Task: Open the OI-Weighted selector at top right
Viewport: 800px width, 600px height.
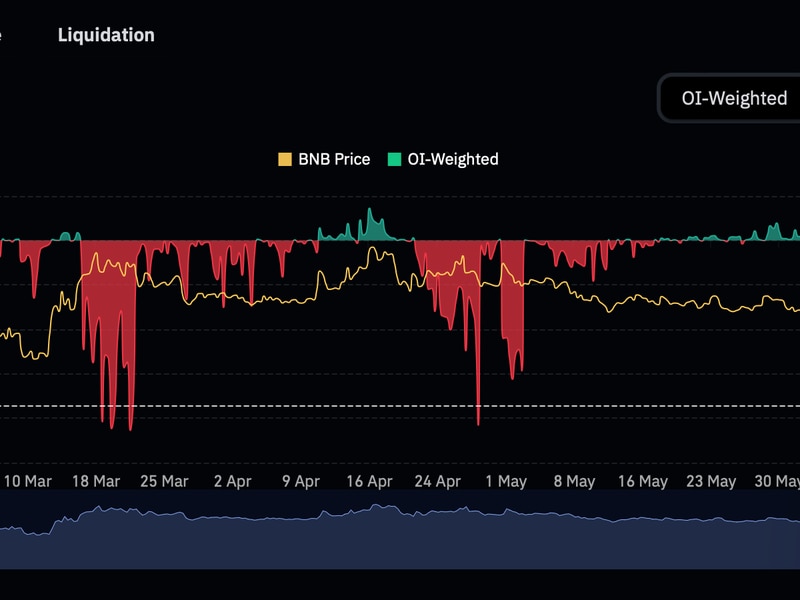Action: click(734, 99)
